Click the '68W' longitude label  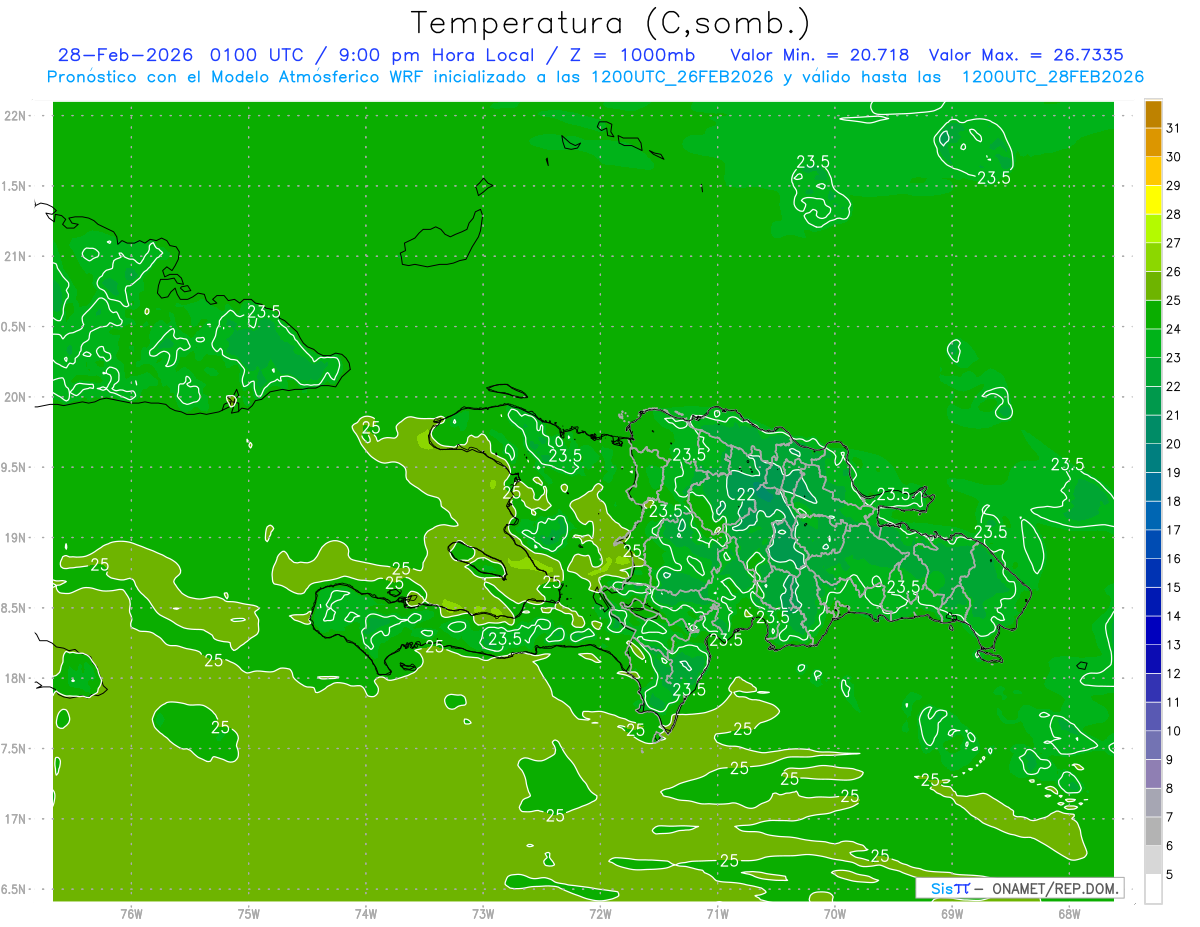[x=1069, y=913]
